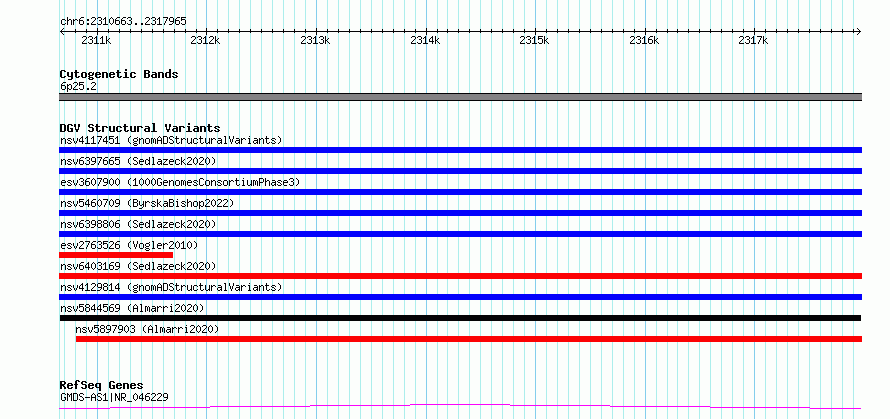Click the 2314k ruler position

(425, 40)
